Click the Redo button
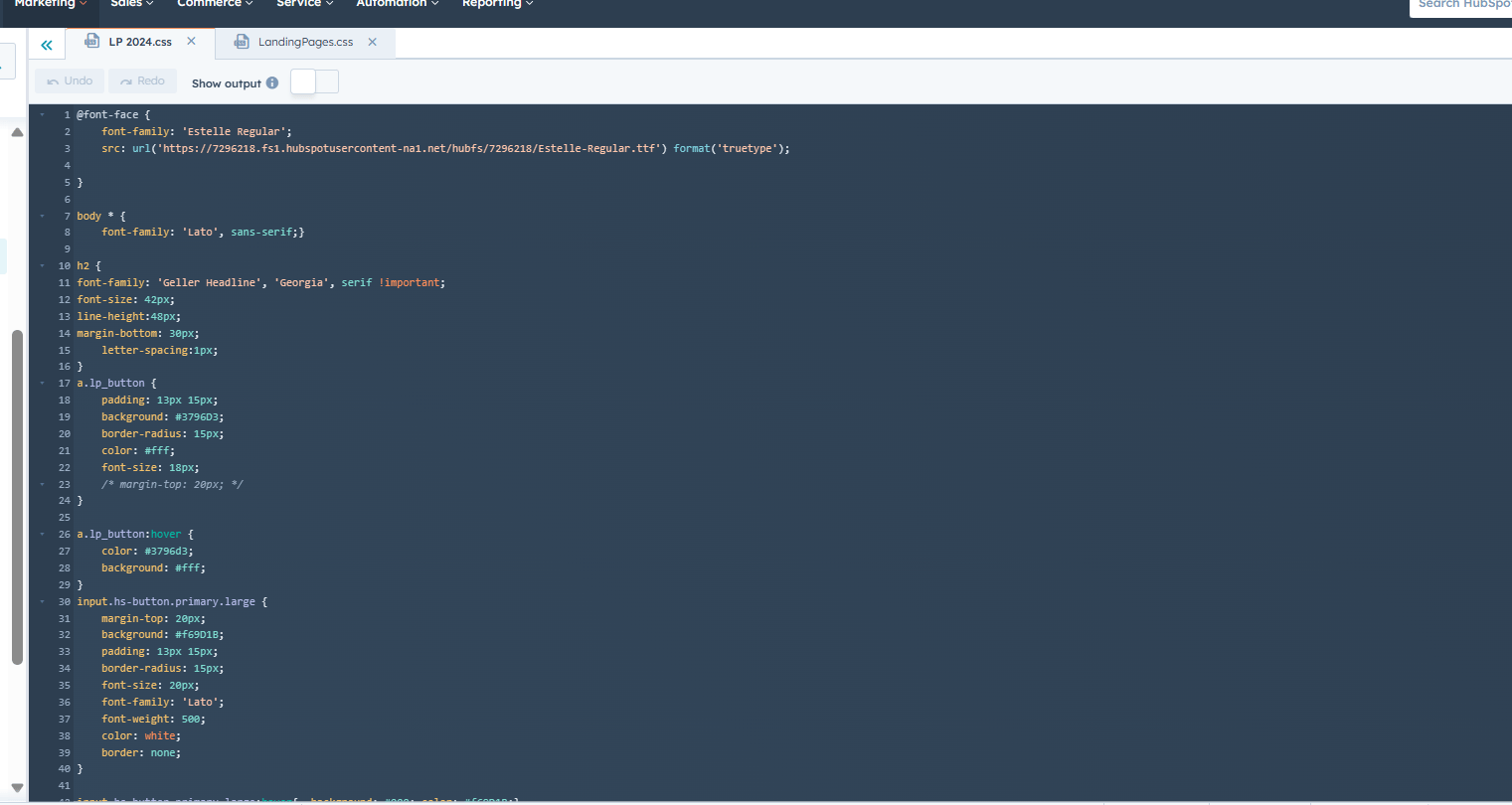This screenshot has height=805, width=1512. pyautogui.click(x=142, y=81)
